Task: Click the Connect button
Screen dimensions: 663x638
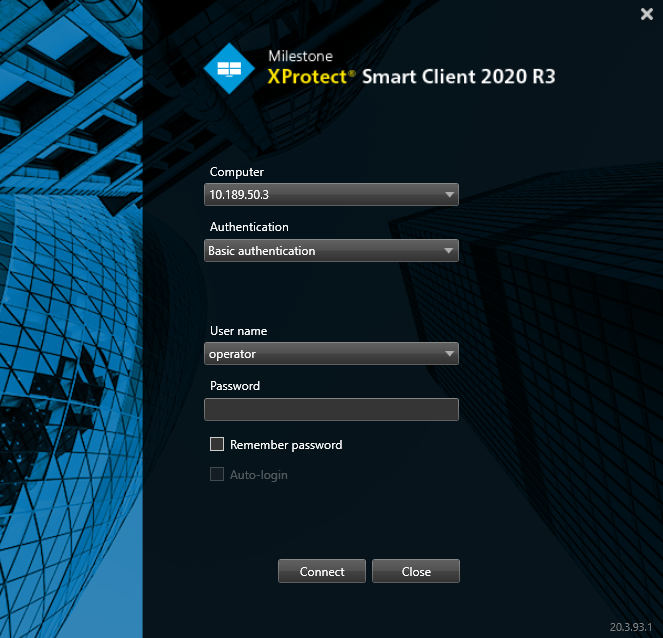Action: [322, 571]
